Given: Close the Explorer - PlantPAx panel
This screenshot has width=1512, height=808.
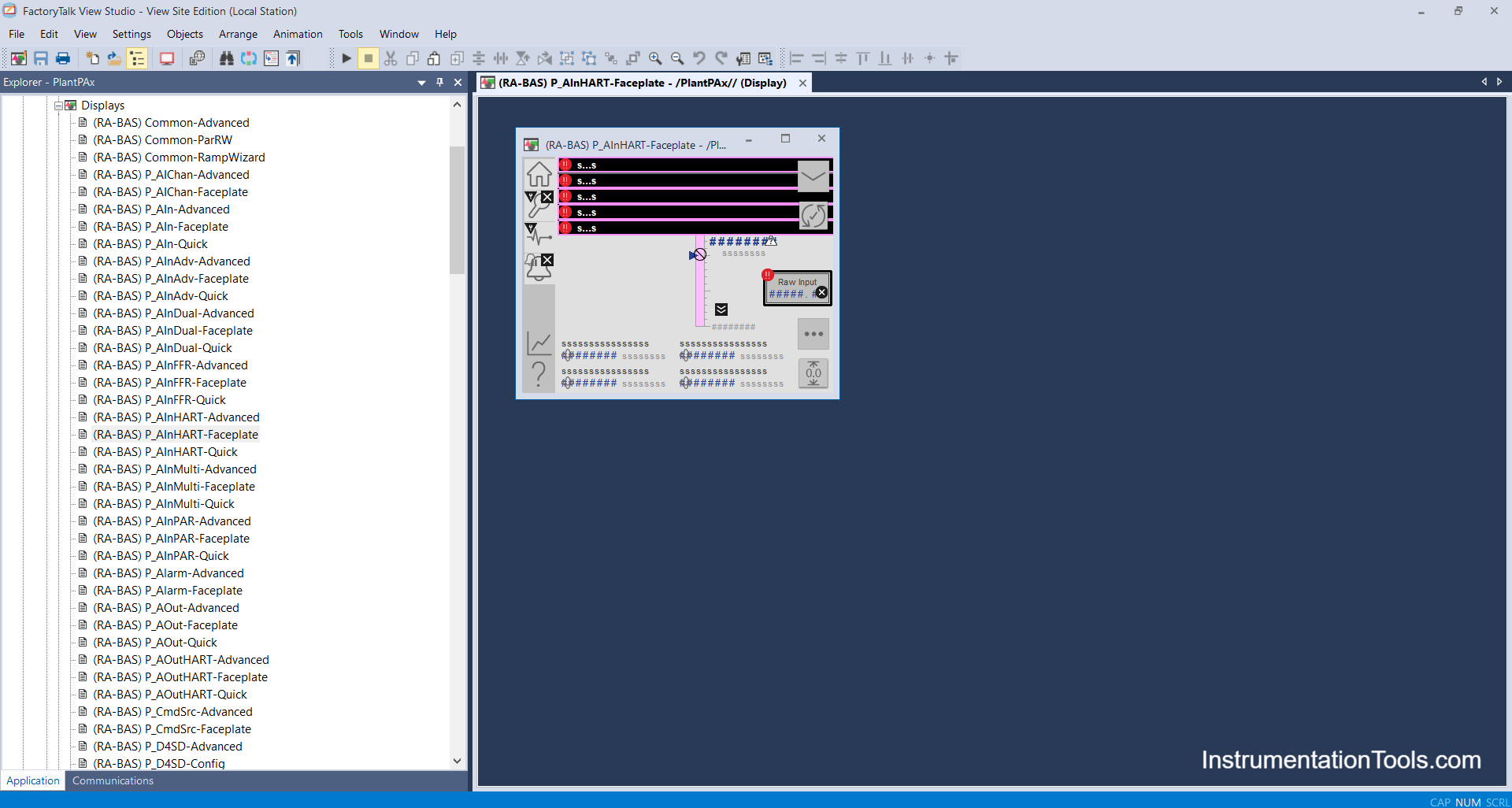Looking at the screenshot, I should pyautogui.click(x=458, y=82).
